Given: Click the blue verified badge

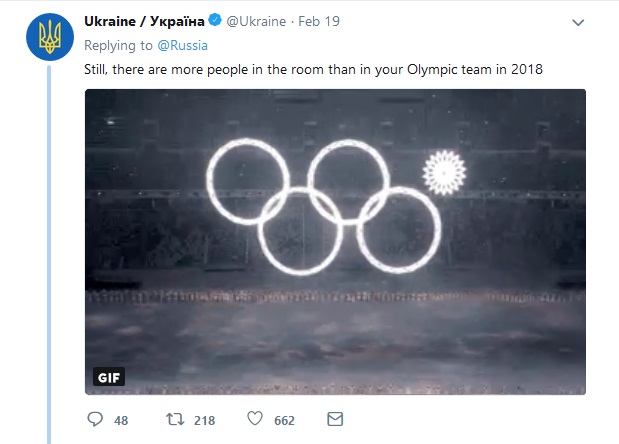Looking at the screenshot, I should click(x=215, y=21).
